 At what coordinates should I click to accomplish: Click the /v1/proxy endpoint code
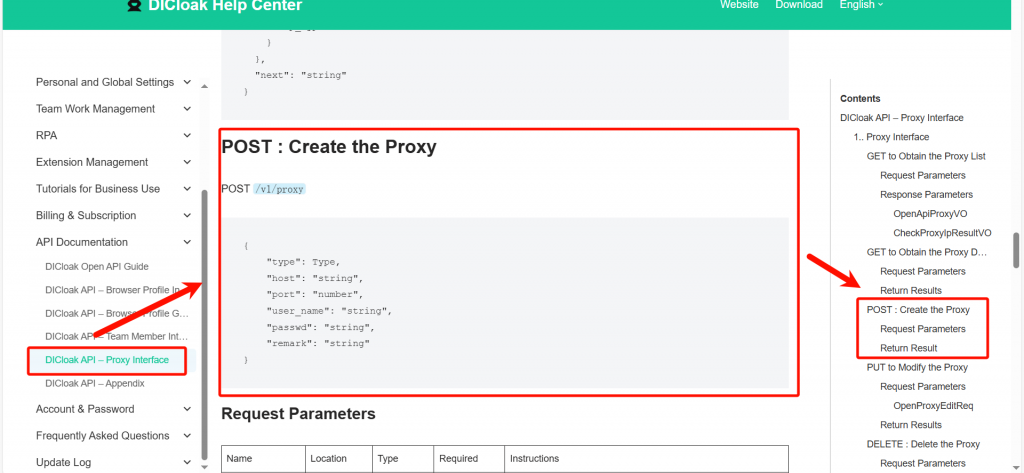(279, 189)
